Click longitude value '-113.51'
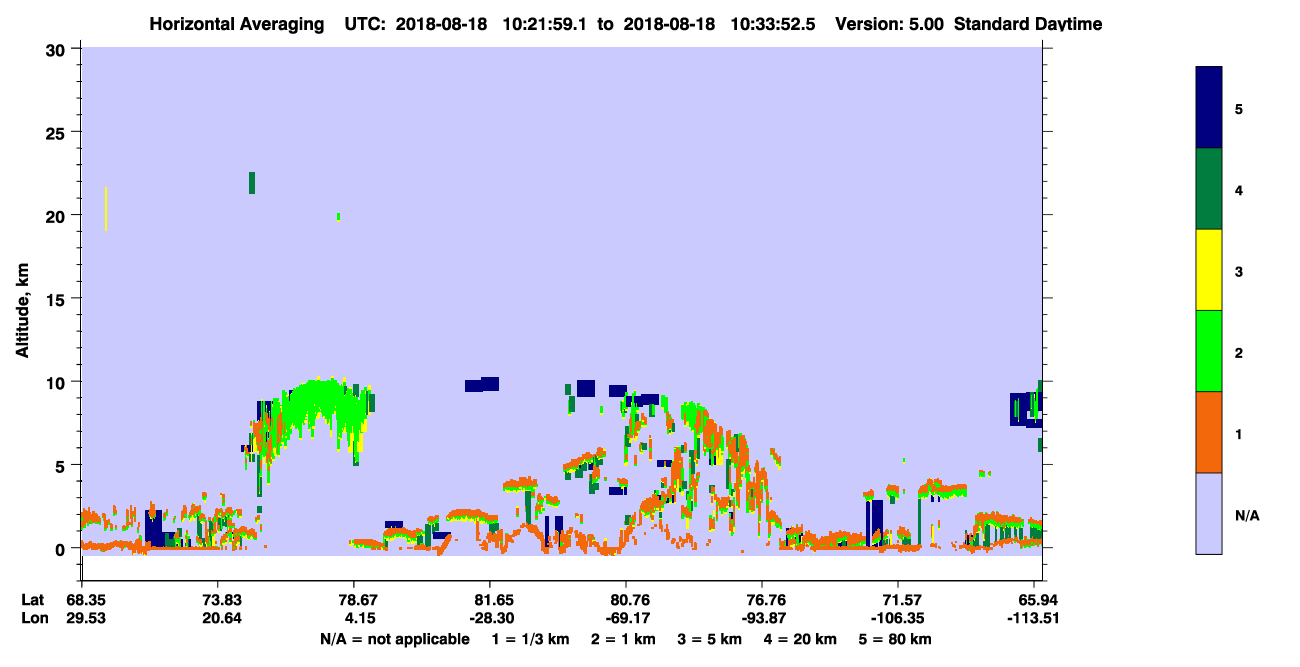This screenshot has width=1300, height=667. point(1032,618)
